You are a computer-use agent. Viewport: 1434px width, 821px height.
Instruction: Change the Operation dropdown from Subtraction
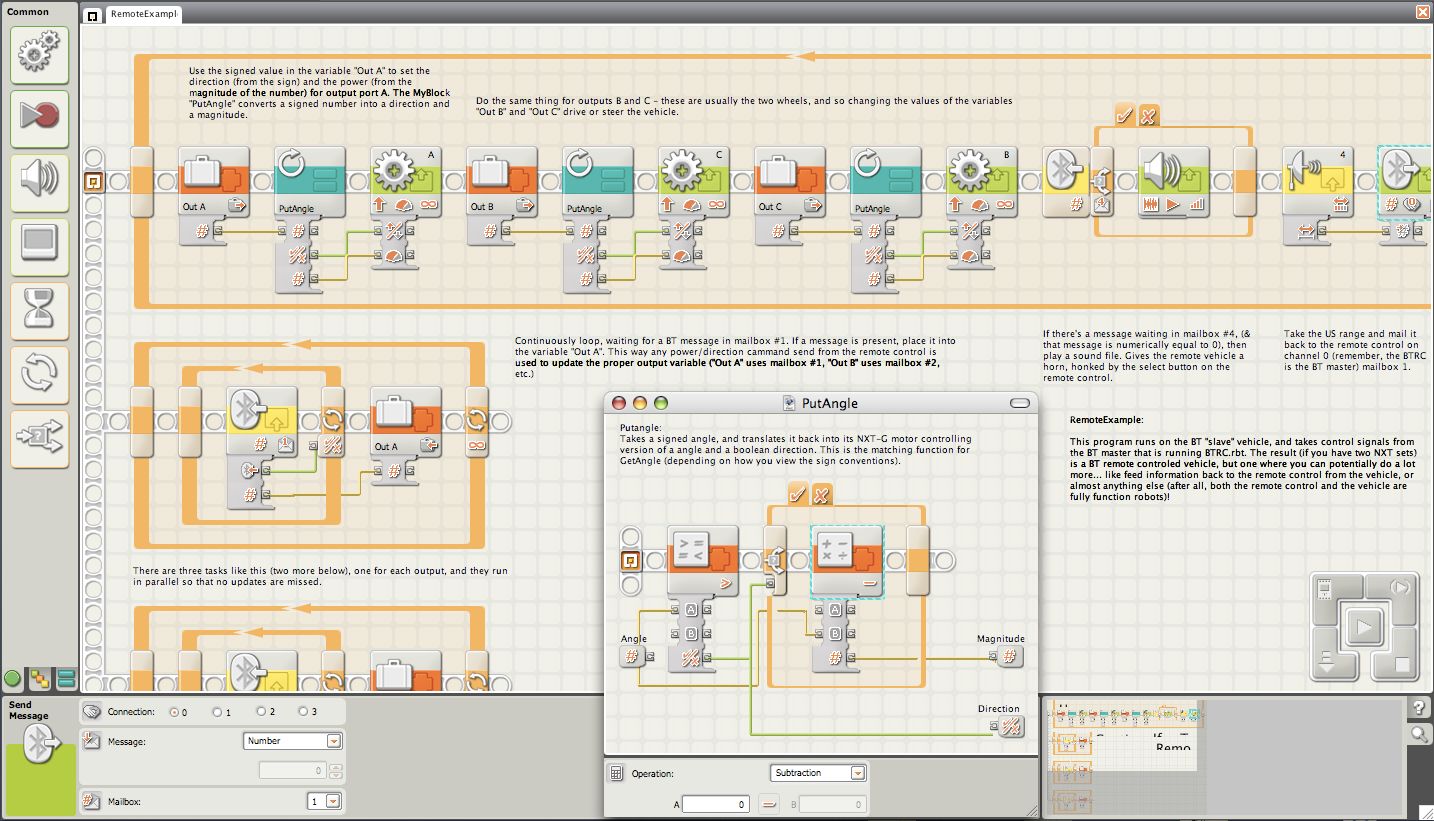[x=819, y=772]
